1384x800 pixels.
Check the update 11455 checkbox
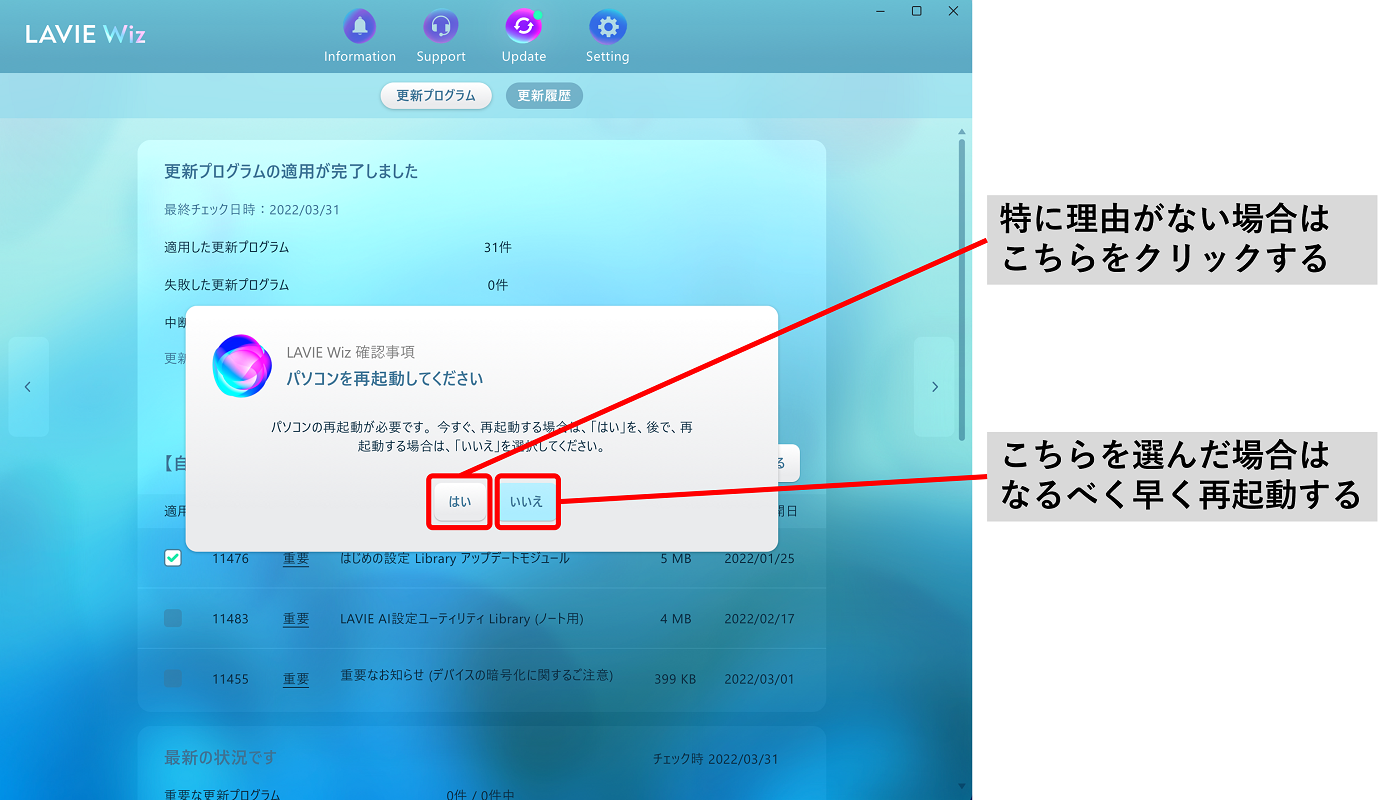pos(173,678)
